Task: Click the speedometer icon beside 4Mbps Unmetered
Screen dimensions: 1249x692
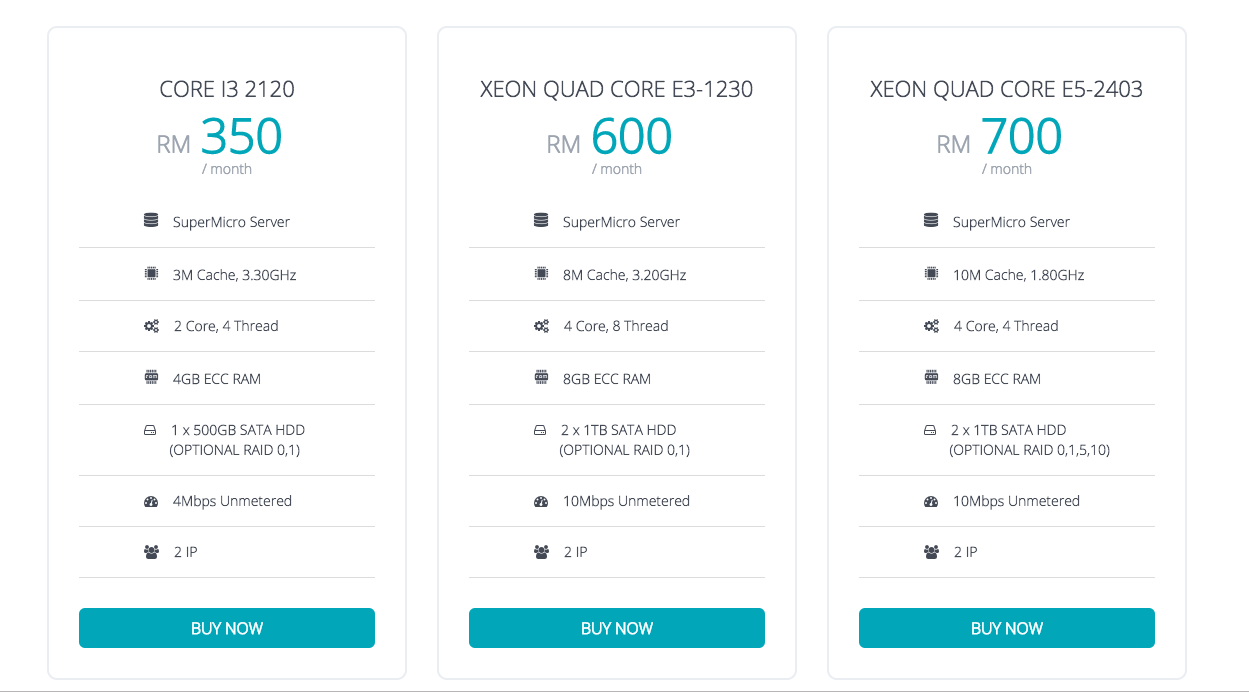Action: [151, 501]
